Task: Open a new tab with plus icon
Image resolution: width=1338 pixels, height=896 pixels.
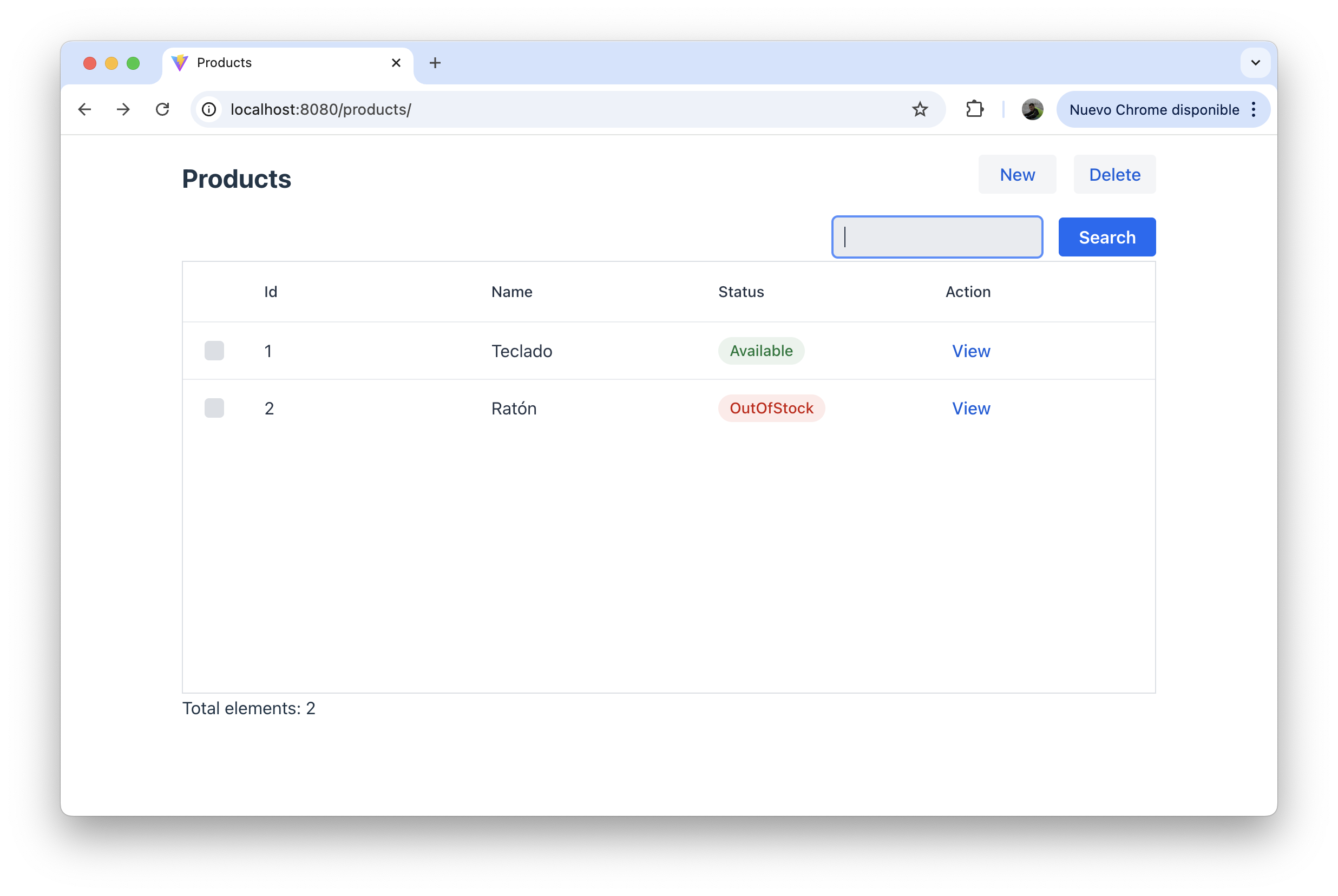Action: [x=435, y=63]
